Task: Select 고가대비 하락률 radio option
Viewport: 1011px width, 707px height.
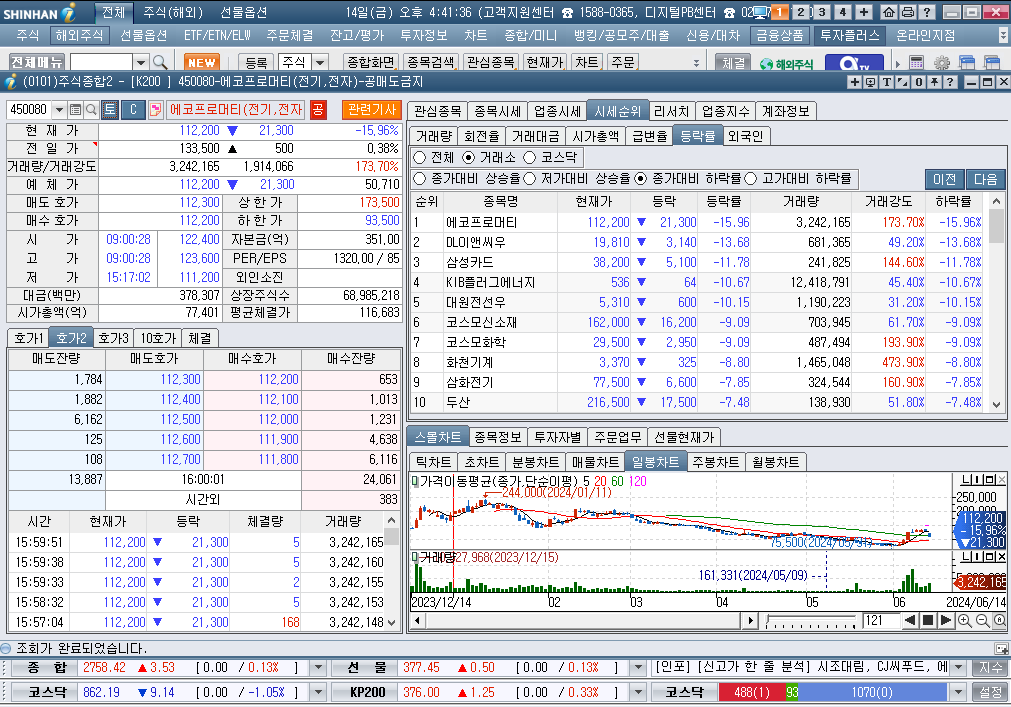Action: pos(751,178)
